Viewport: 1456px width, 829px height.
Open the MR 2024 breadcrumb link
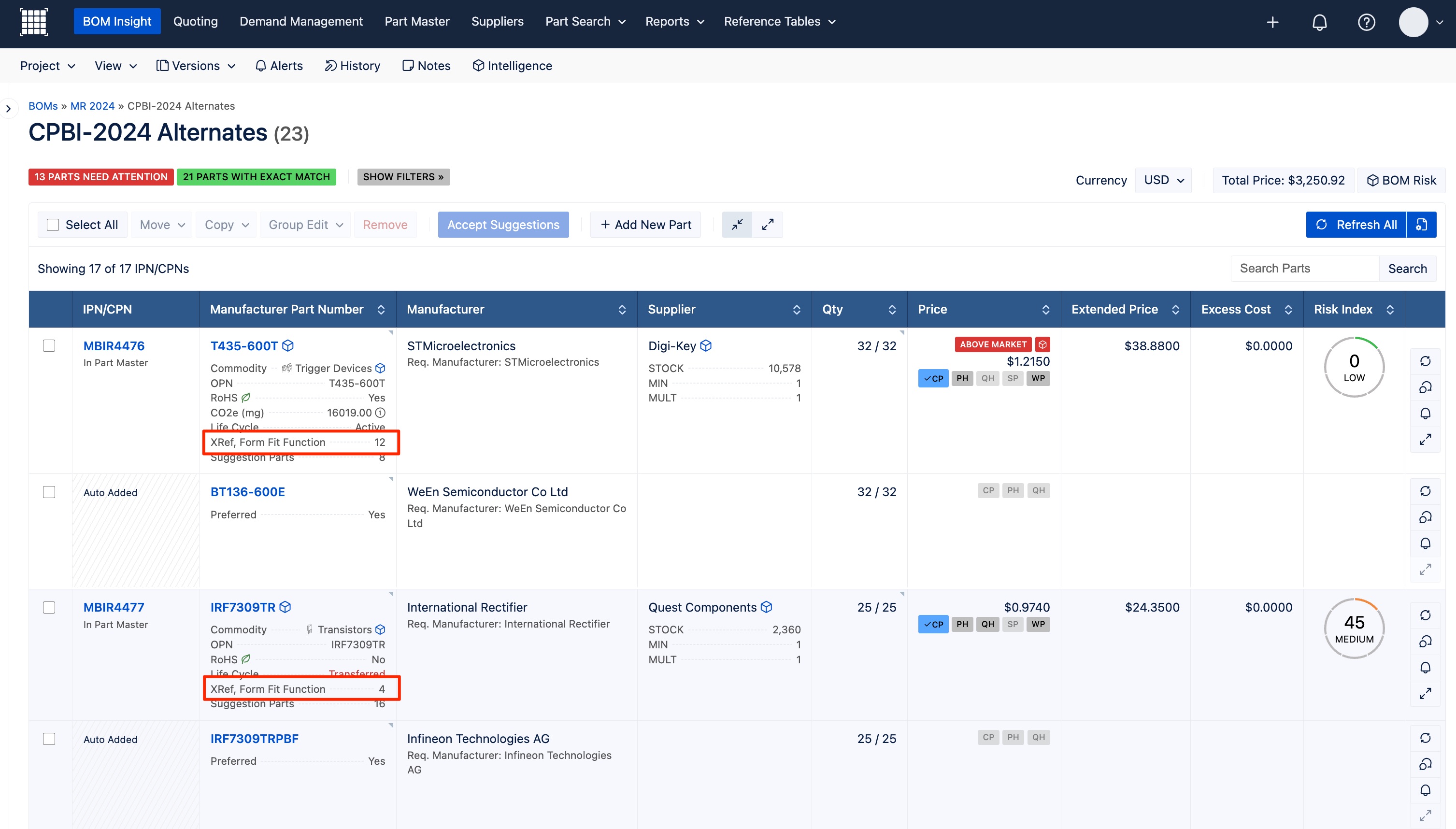click(92, 106)
